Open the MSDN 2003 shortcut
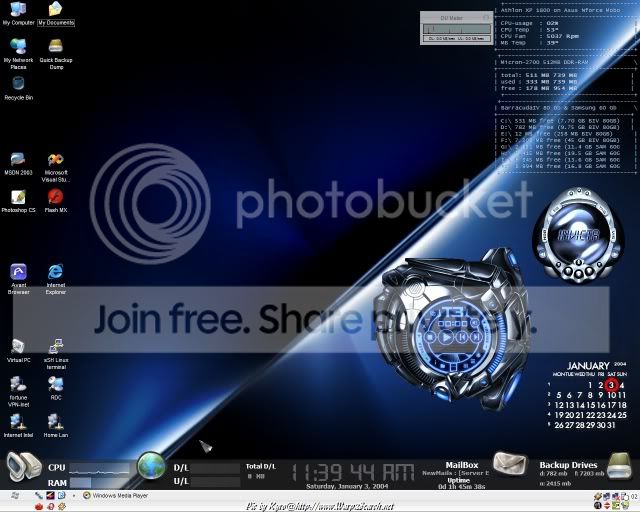Viewport: 640px width, 512px height. (18, 163)
